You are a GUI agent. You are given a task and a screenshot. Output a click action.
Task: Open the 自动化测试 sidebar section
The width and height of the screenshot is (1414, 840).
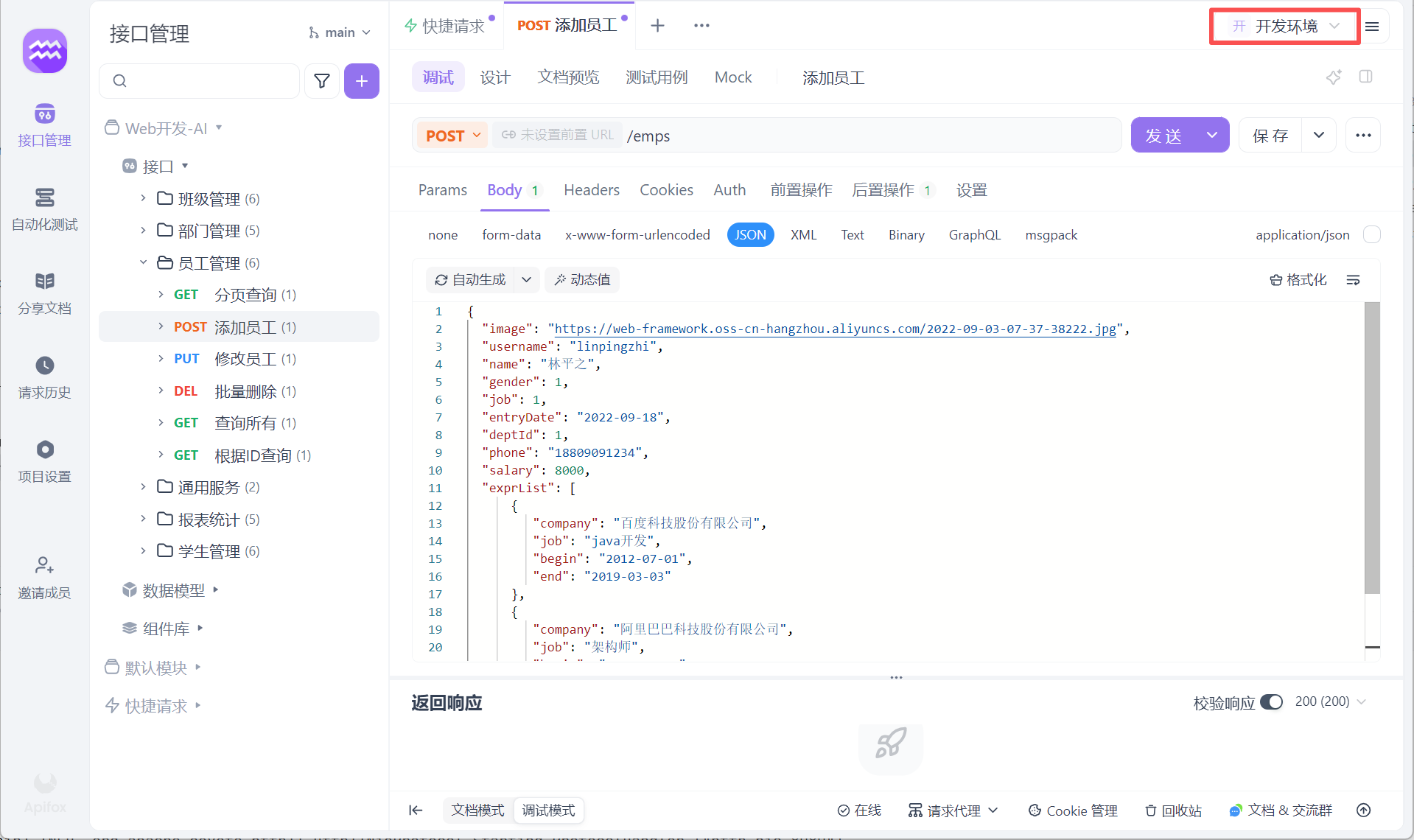[x=44, y=209]
